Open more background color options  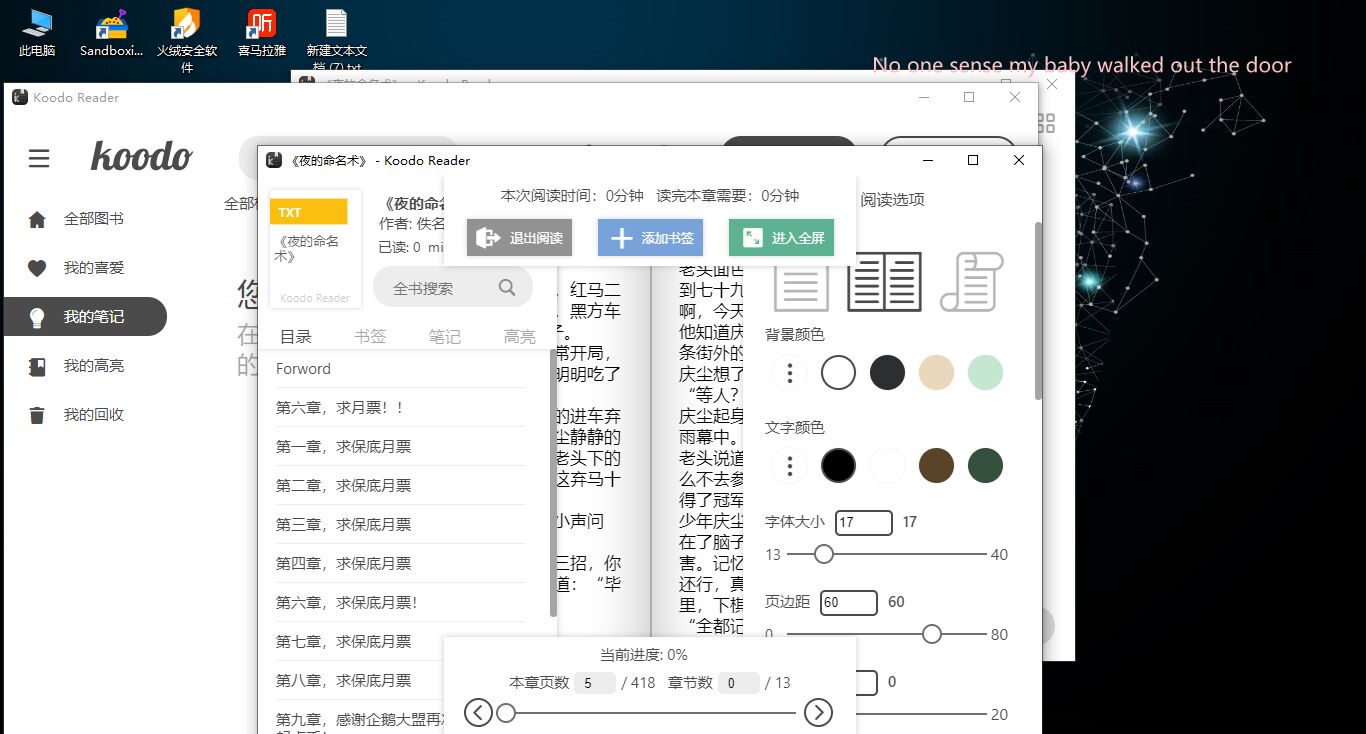[x=789, y=372]
